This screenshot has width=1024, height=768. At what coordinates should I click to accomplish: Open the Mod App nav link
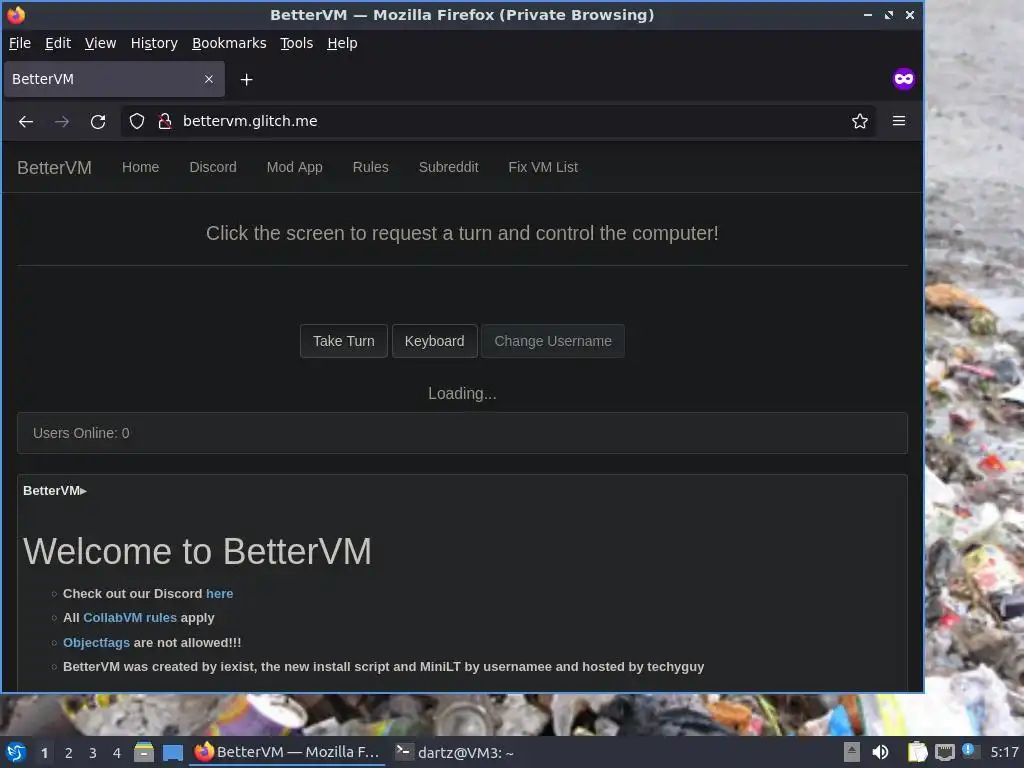[295, 167]
